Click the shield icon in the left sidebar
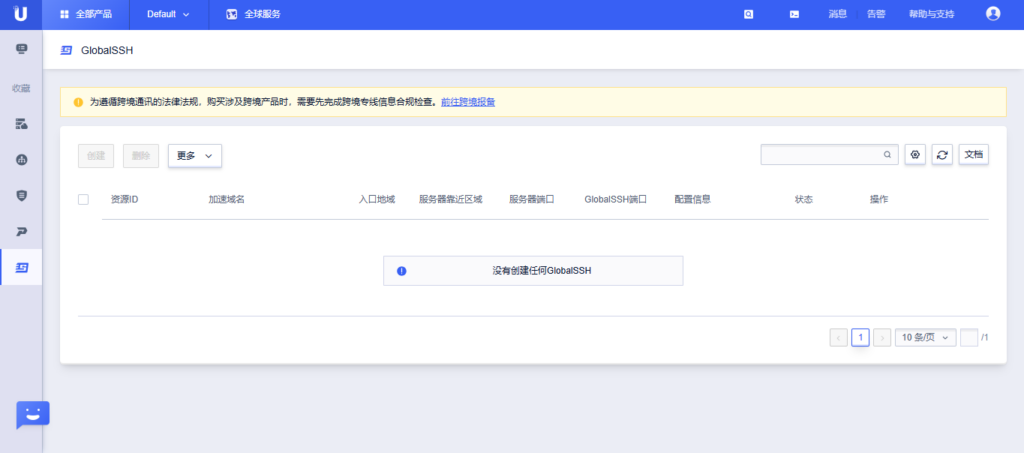The image size is (1024, 453). [x=21, y=195]
